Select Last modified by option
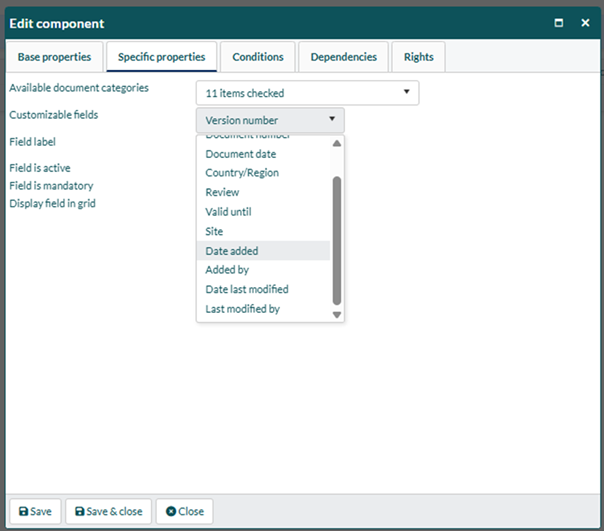Screen dimensions: 604x531 [263, 309]
